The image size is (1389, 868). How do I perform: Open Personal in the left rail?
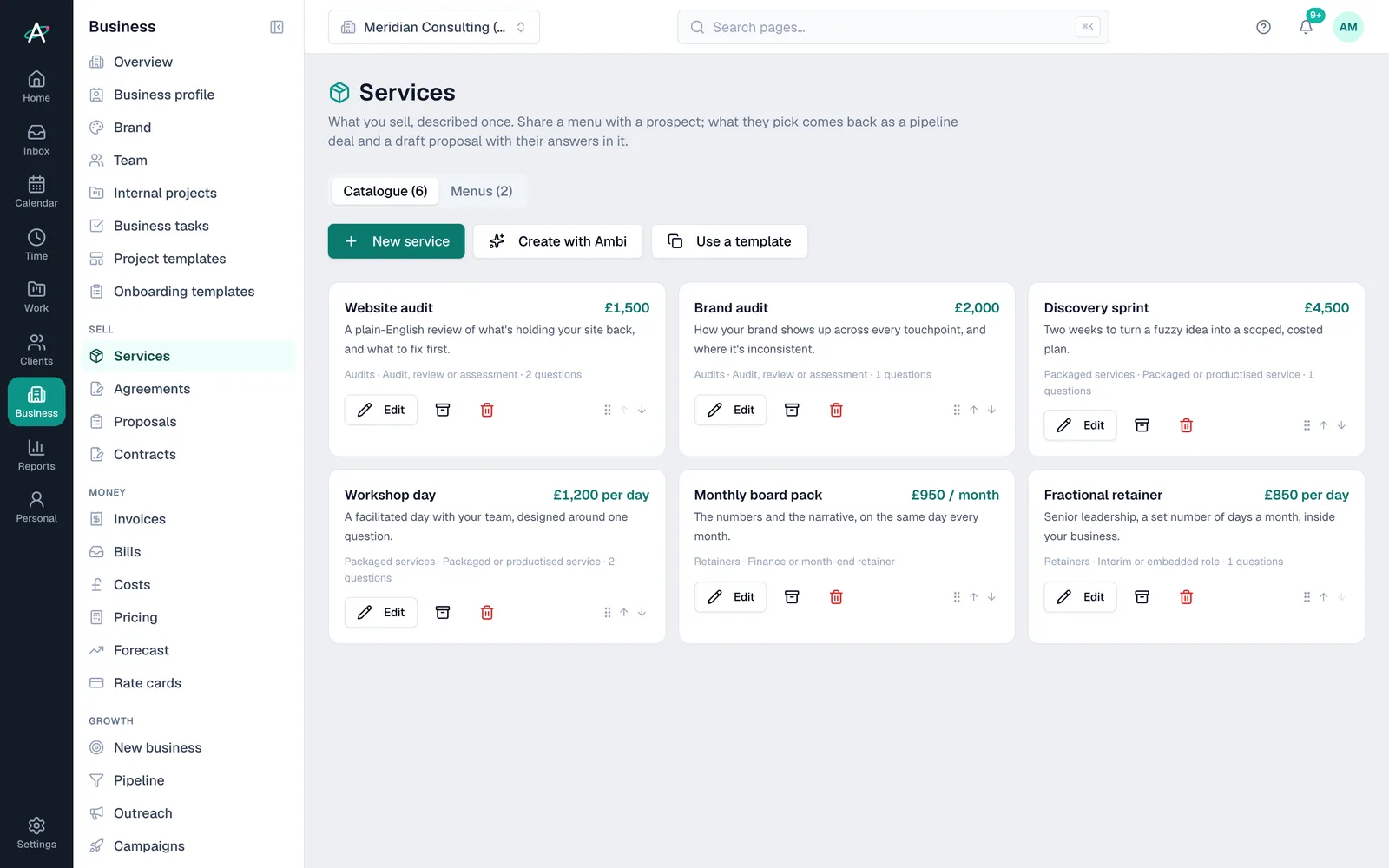click(x=36, y=507)
